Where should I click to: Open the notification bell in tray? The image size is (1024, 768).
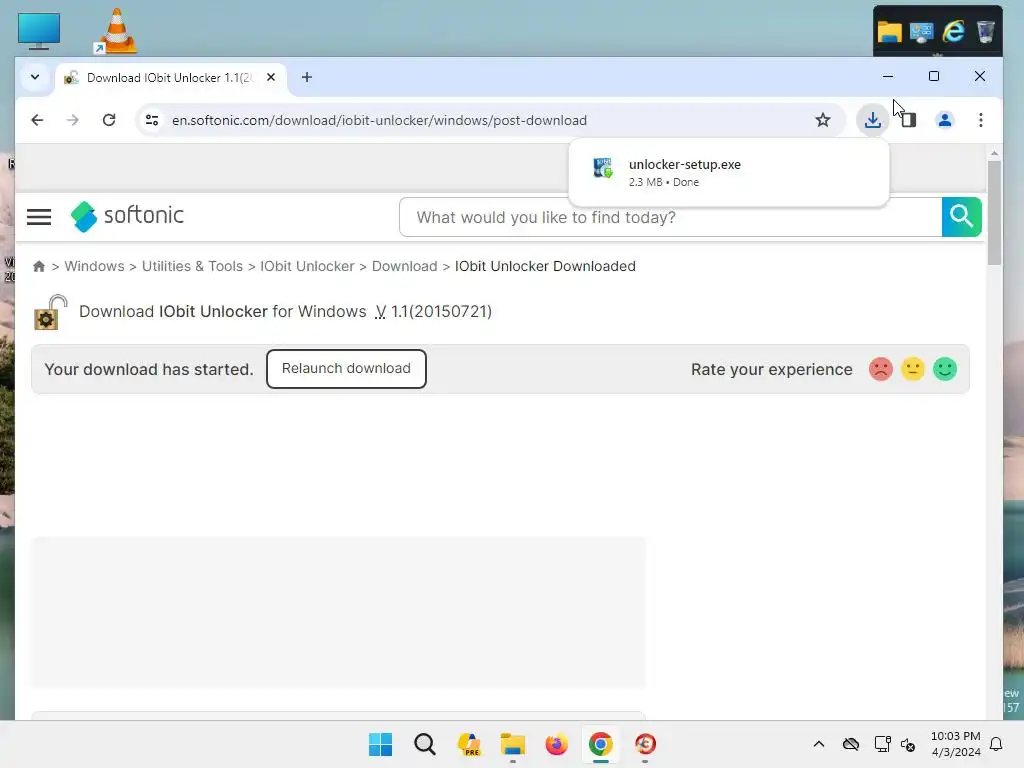[x=996, y=744]
